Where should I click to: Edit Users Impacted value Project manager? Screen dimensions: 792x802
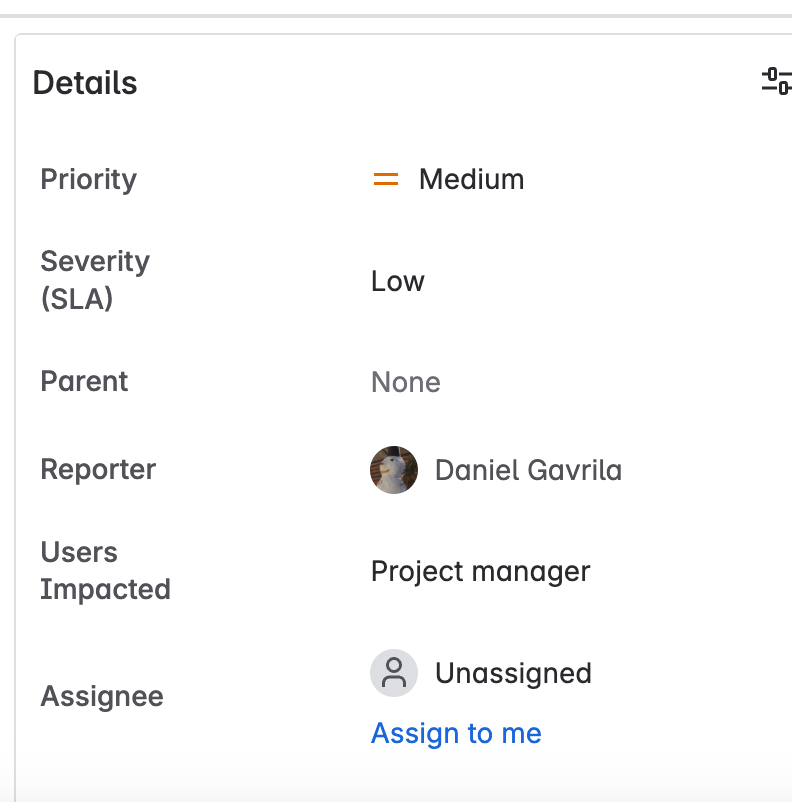point(481,571)
